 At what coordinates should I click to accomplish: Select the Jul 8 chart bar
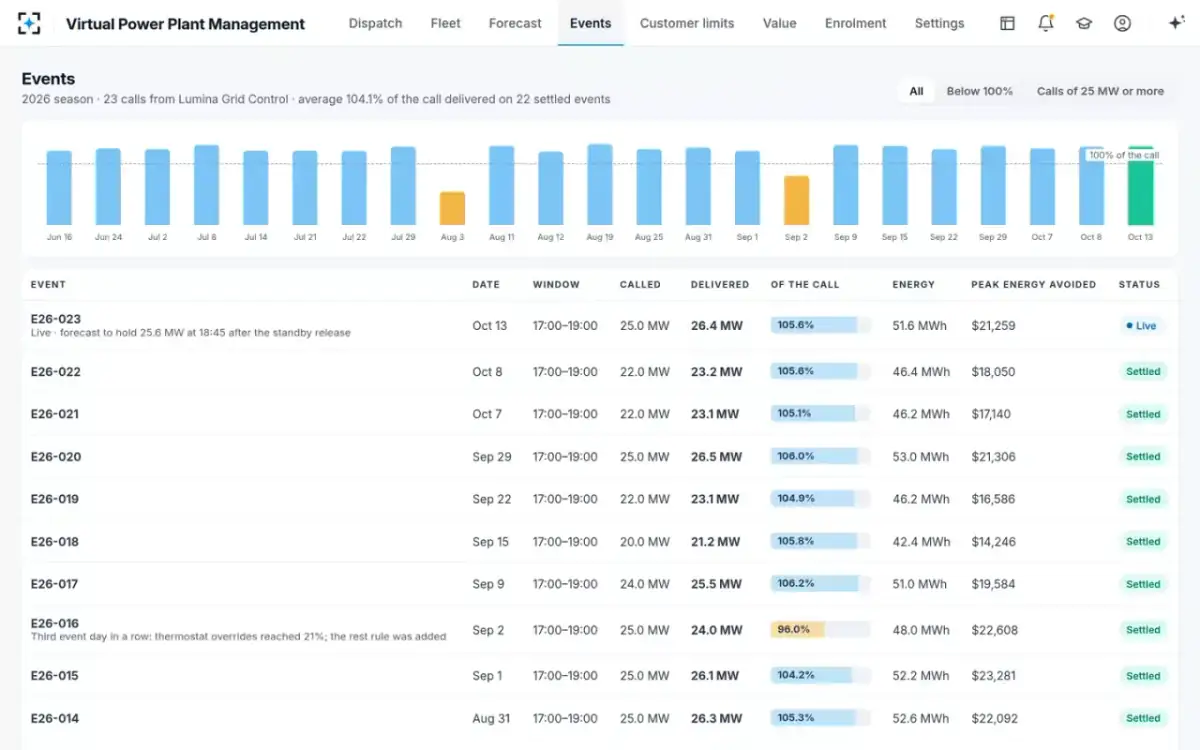[206, 185]
